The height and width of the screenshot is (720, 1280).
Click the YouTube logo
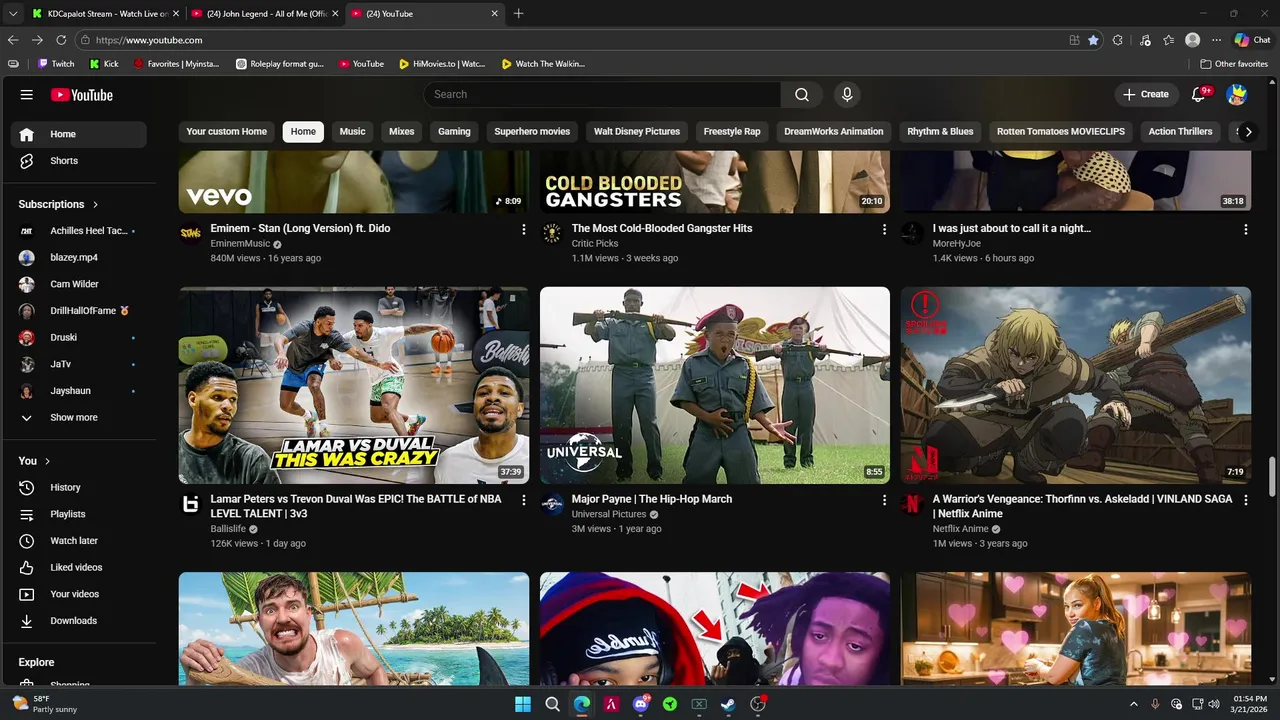[x=82, y=95]
